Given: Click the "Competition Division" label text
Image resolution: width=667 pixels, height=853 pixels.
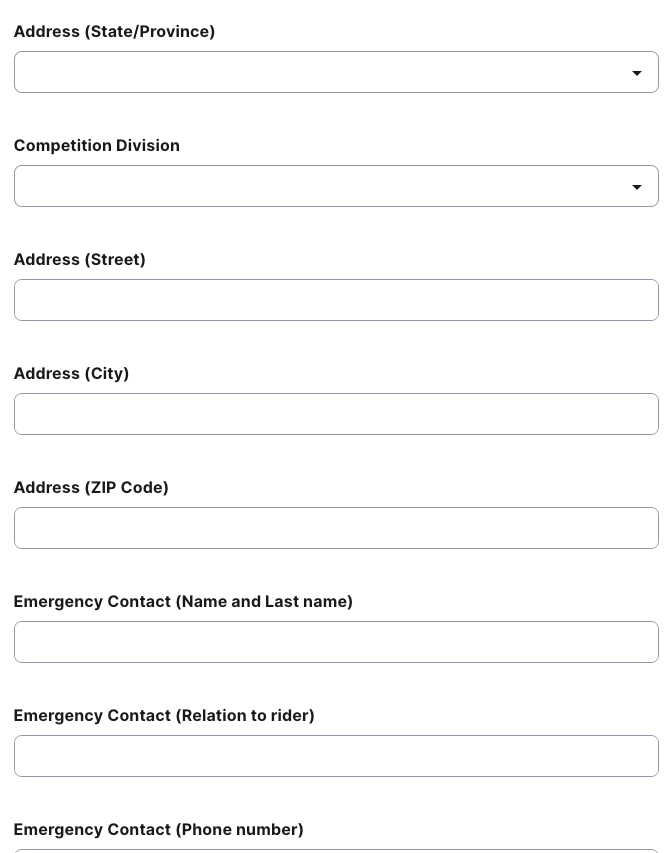Looking at the screenshot, I should pos(97,145).
